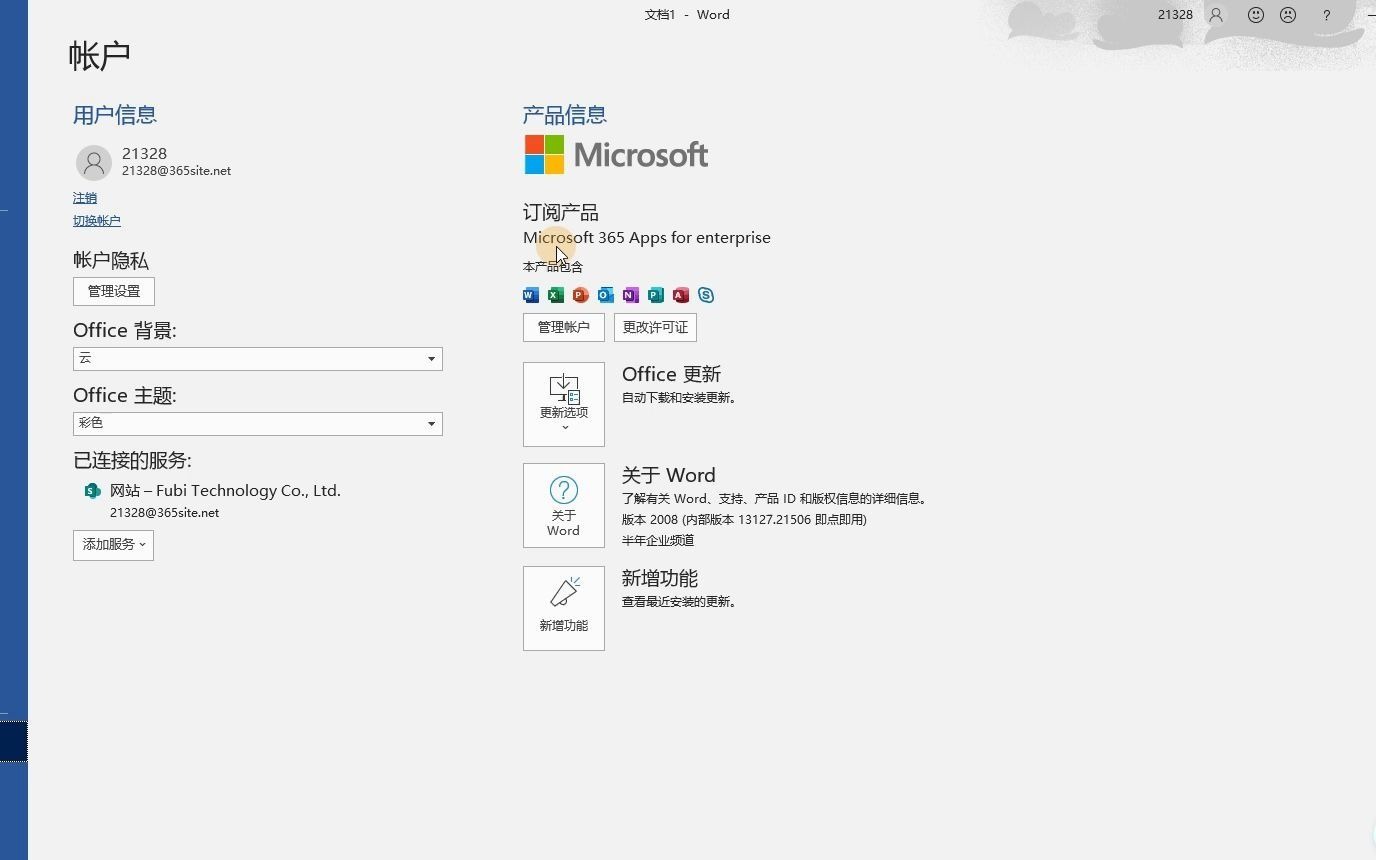Click the 更改许可证 change license button

tap(655, 327)
